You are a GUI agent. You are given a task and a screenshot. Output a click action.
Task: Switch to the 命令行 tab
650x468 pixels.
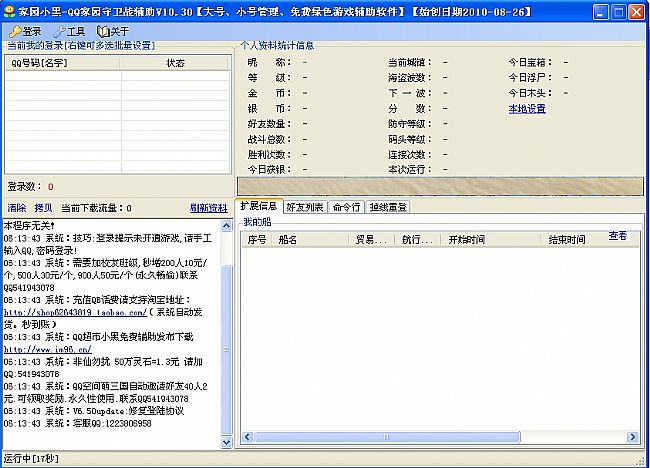pyautogui.click(x=347, y=207)
